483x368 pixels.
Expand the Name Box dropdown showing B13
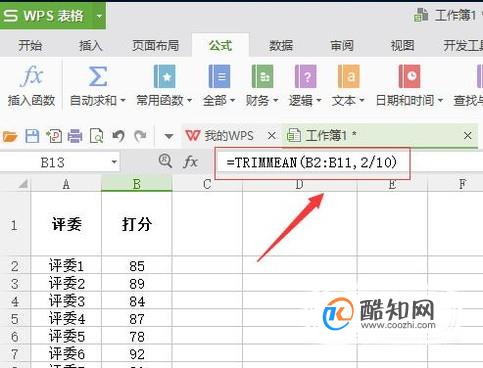[114, 162]
